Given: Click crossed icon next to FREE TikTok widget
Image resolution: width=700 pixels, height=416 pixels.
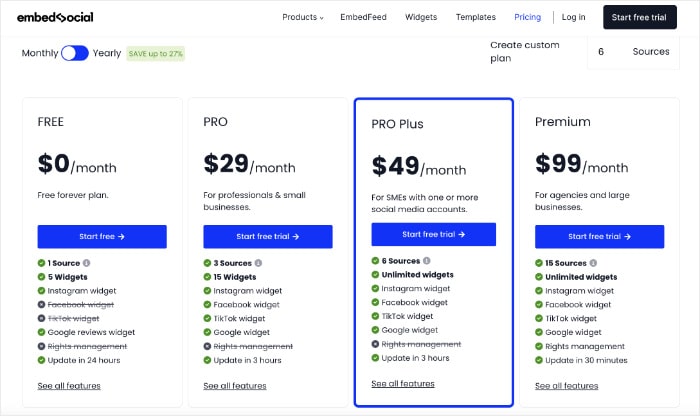Looking at the screenshot, I should pos(42,318).
